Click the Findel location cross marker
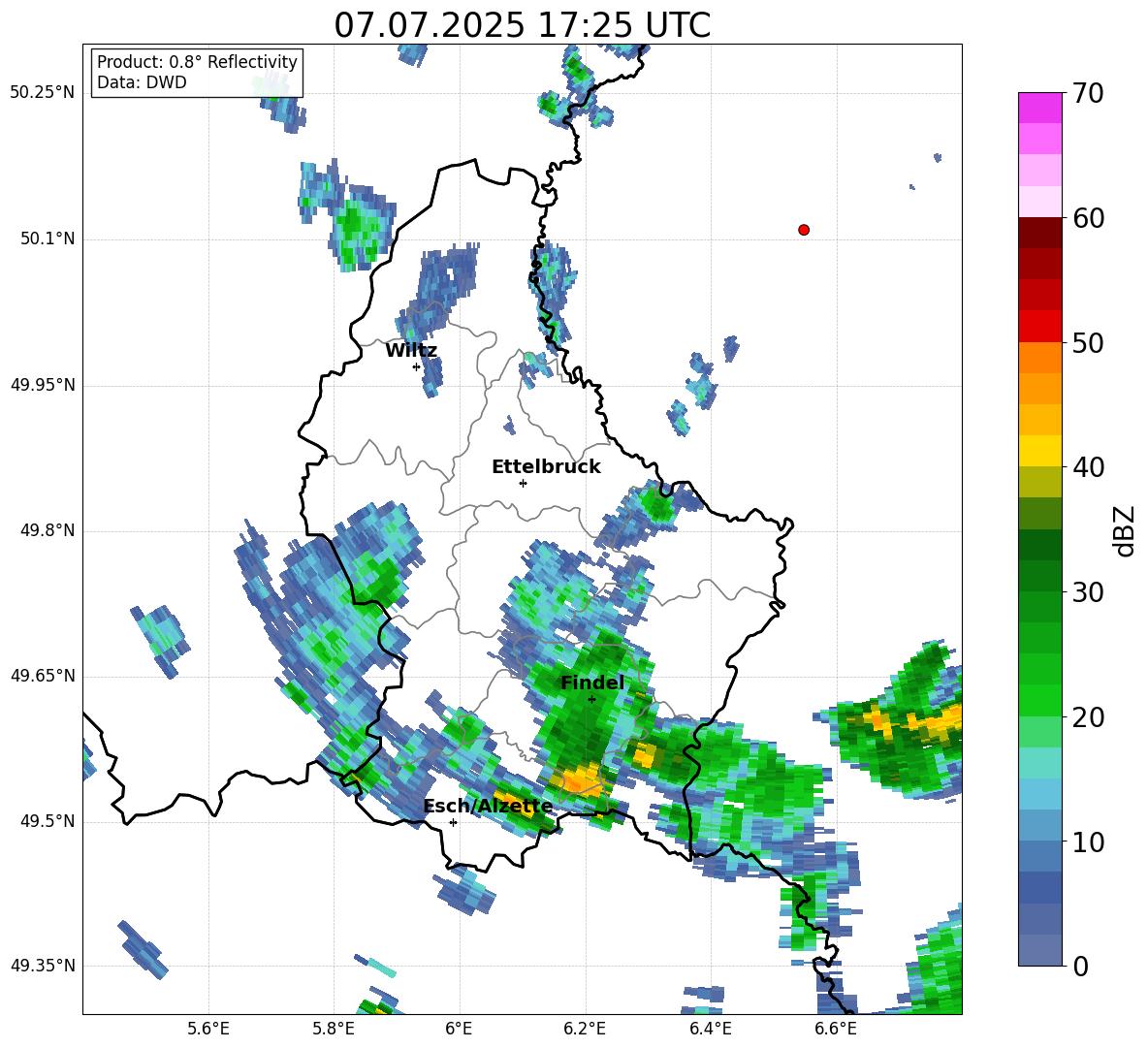The image size is (1148, 1048). tap(591, 699)
